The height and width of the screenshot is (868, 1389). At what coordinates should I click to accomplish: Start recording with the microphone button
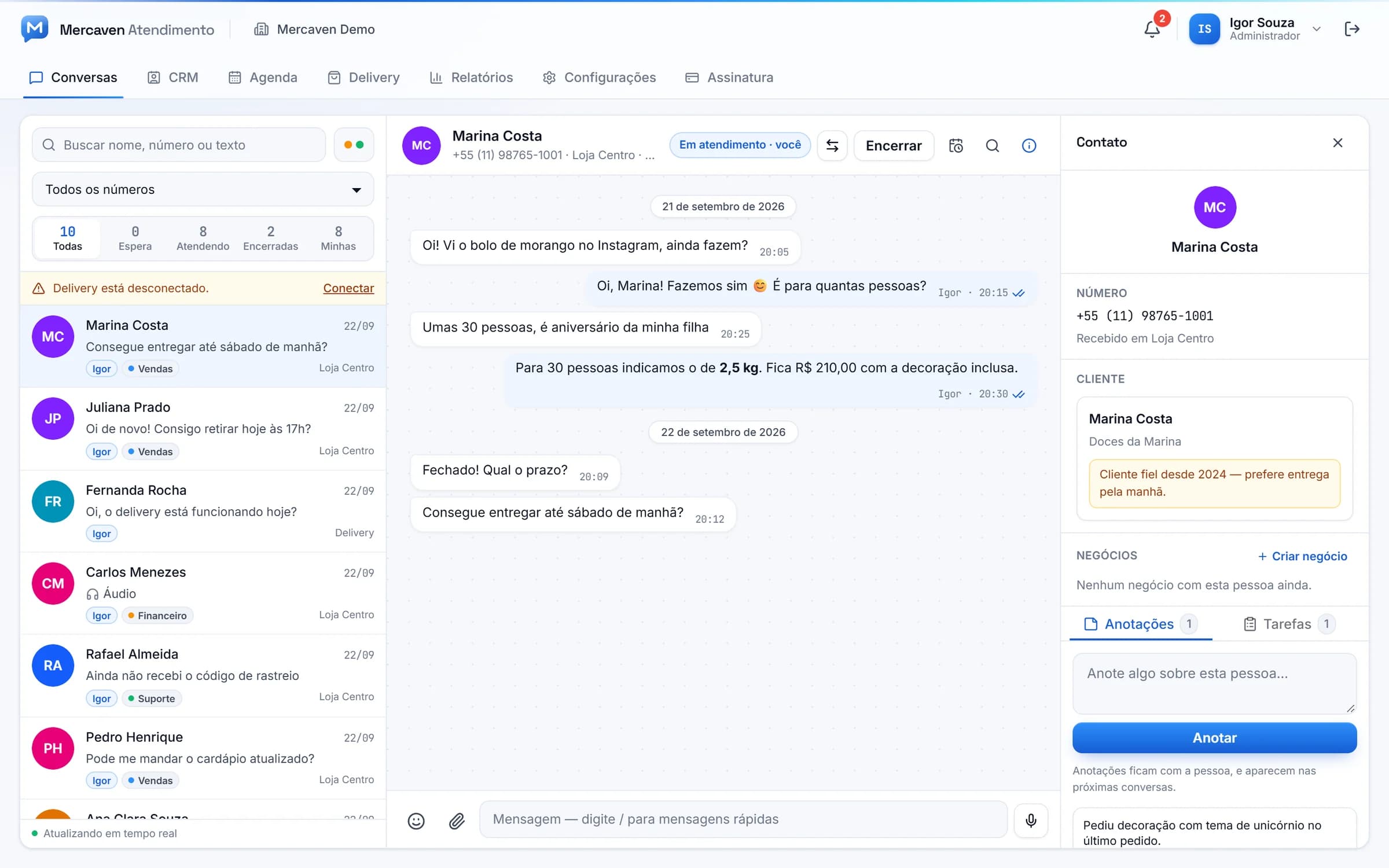coord(1031,820)
